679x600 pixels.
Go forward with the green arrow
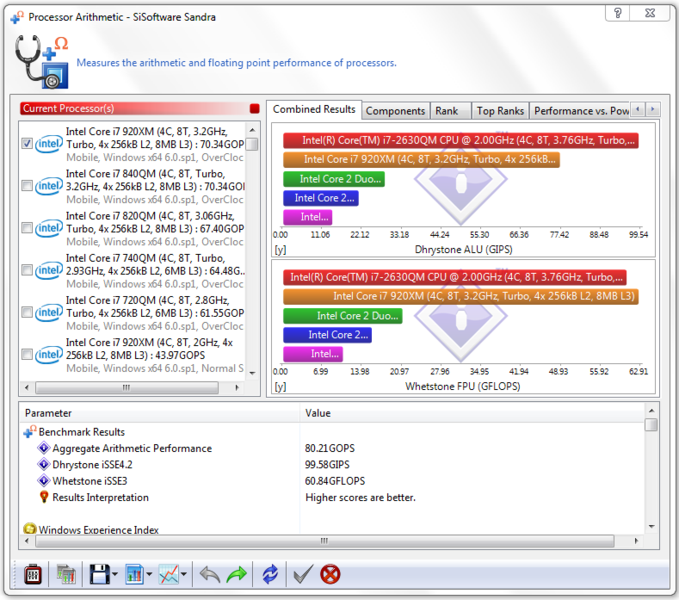tap(236, 575)
